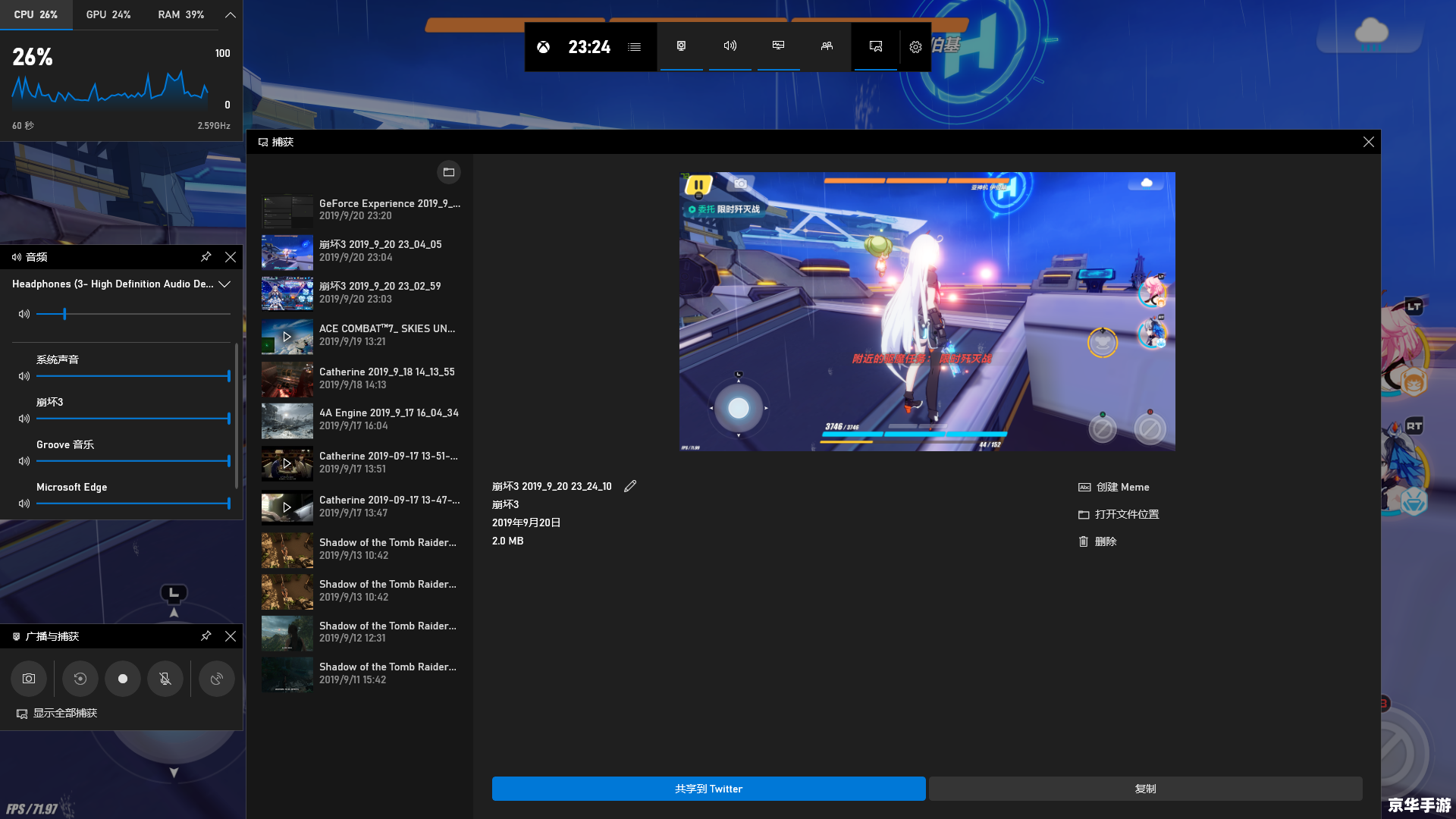Click the 复制 copy button
Screen dimensions: 1456x819
coord(1146,789)
